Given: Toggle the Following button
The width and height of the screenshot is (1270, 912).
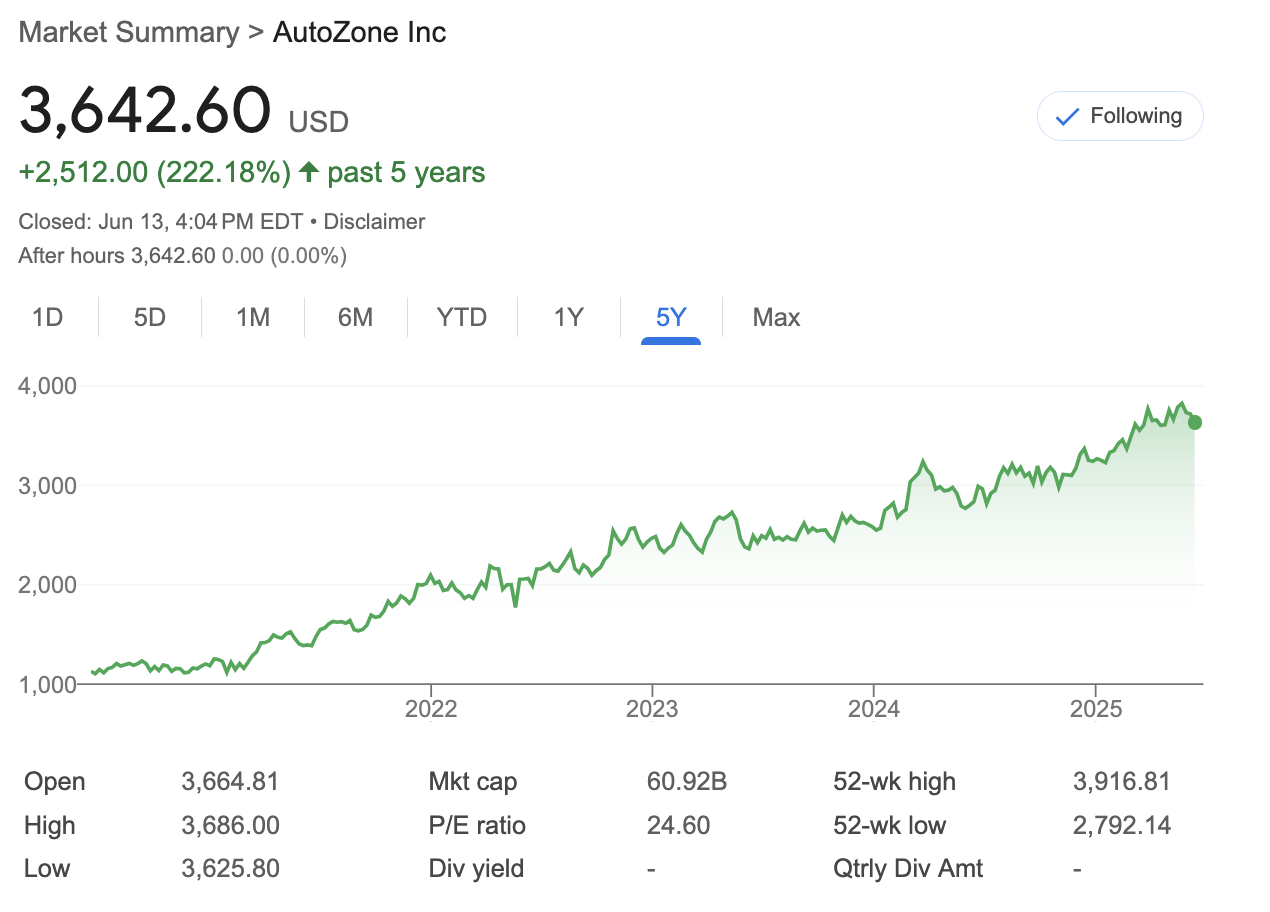Looking at the screenshot, I should 1120,116.
